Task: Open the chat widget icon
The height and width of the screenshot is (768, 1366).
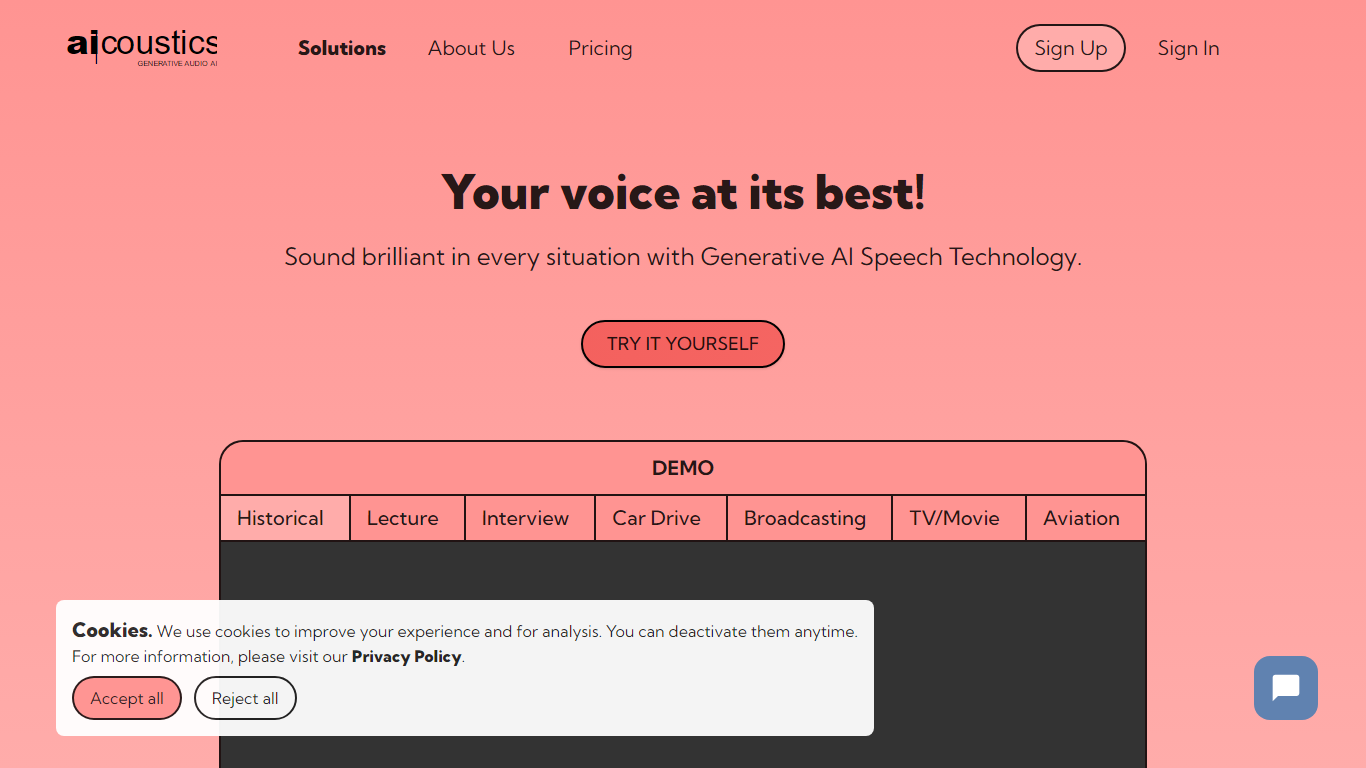Action: (1285, 688)
